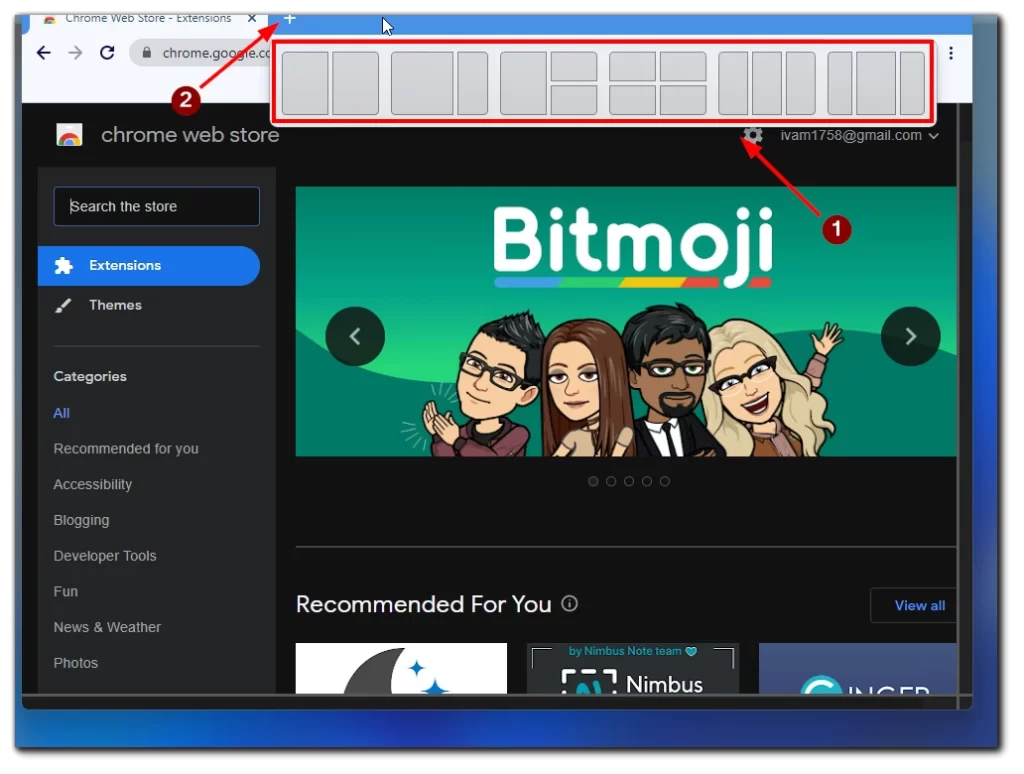
Task: Pick the middle column of the equal three-column layout
Action: [767, 83]
